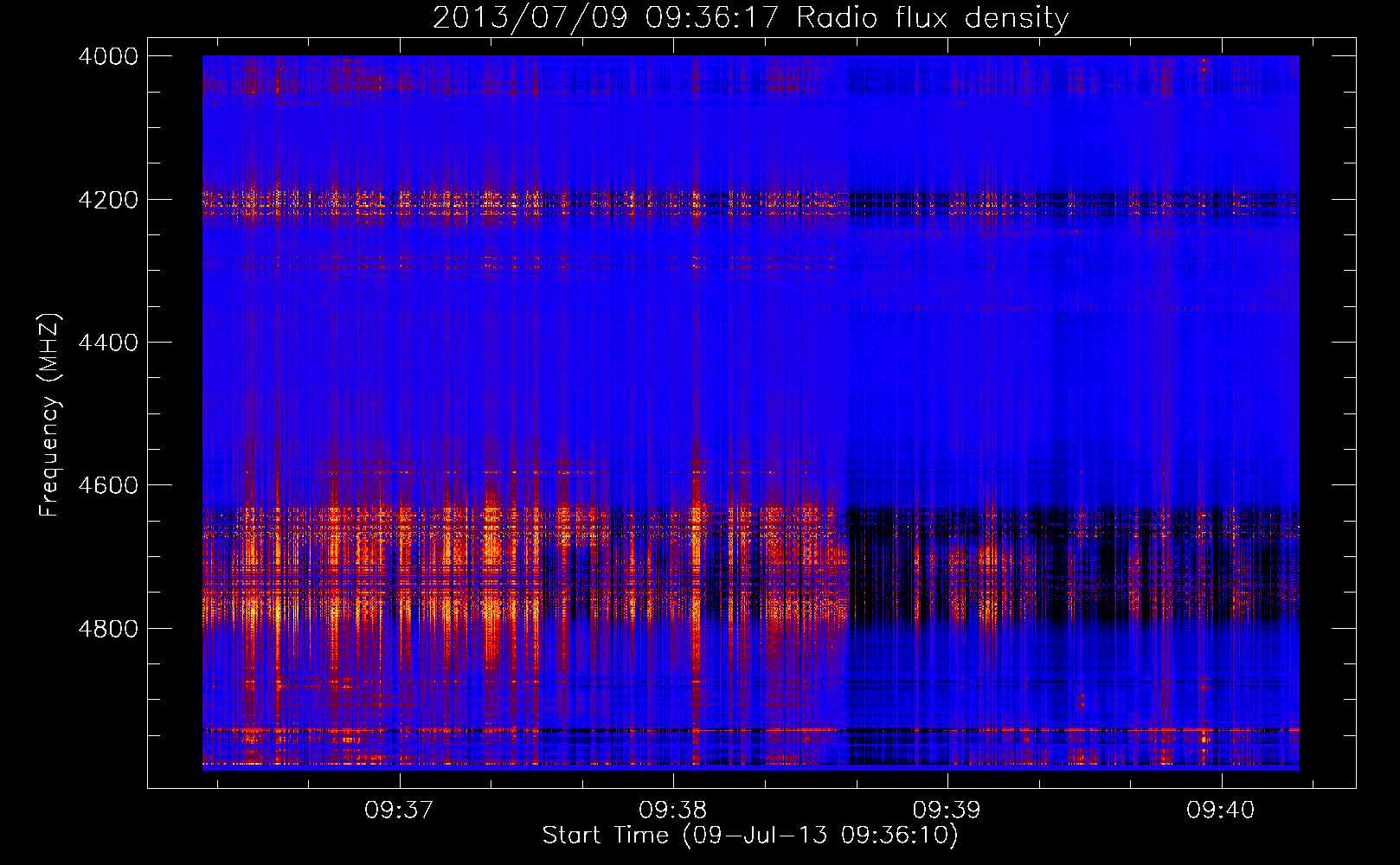Click the 'Start Time (09-Jul-13 09:36:10)' label
This screenshot has width=1400, height=865.
click(750, 836)
